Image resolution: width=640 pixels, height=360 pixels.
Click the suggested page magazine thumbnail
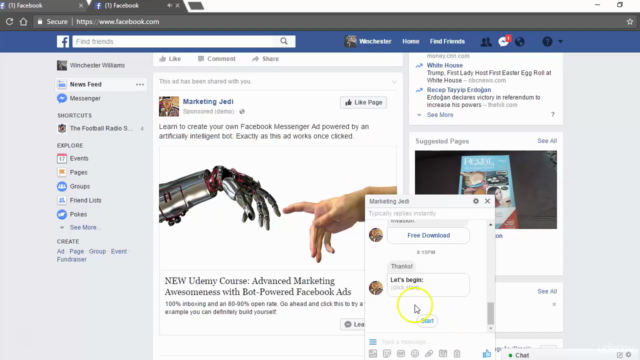click(x=486, y=190)
